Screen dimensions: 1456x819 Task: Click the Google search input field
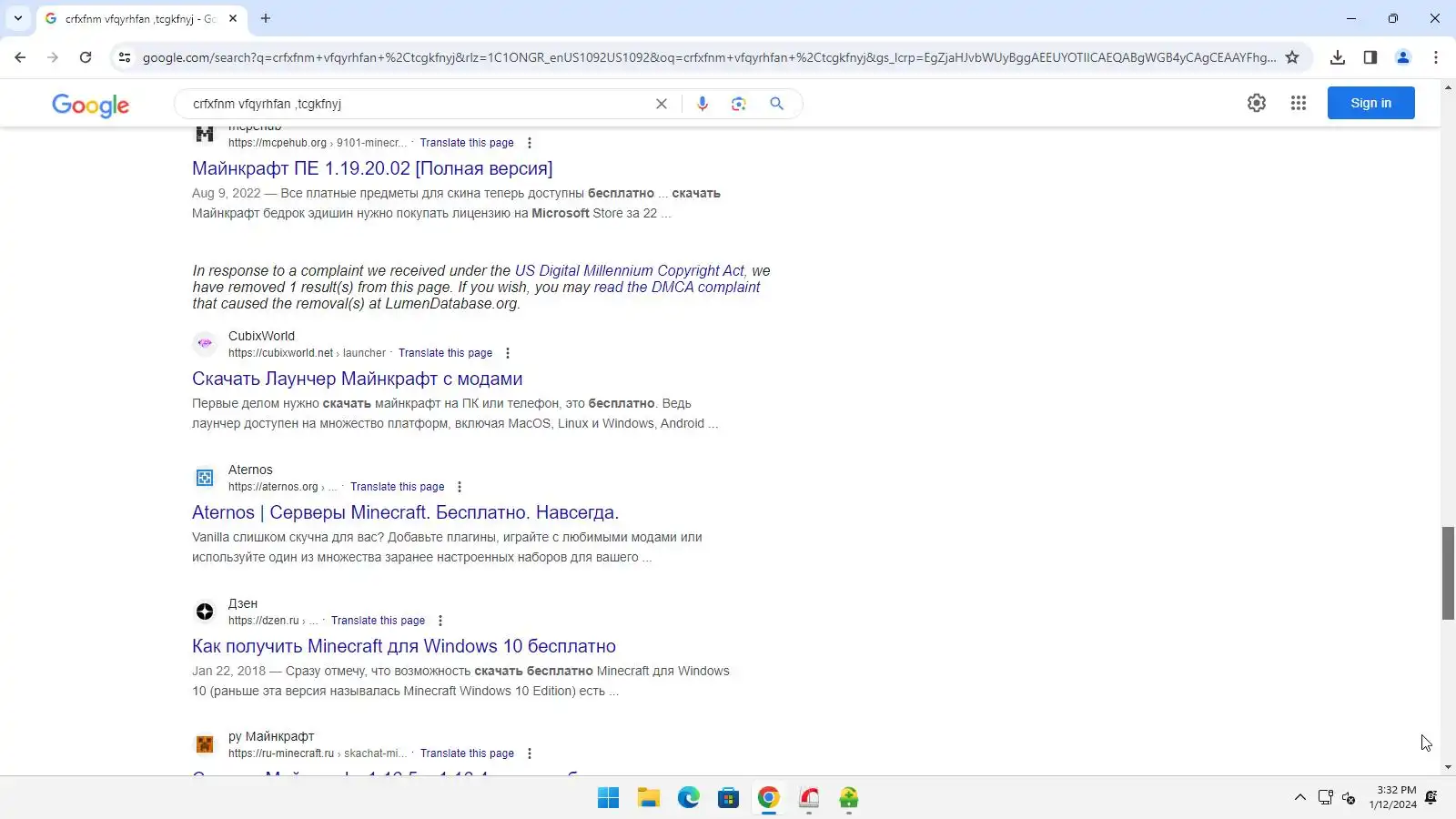click(419, 104)
